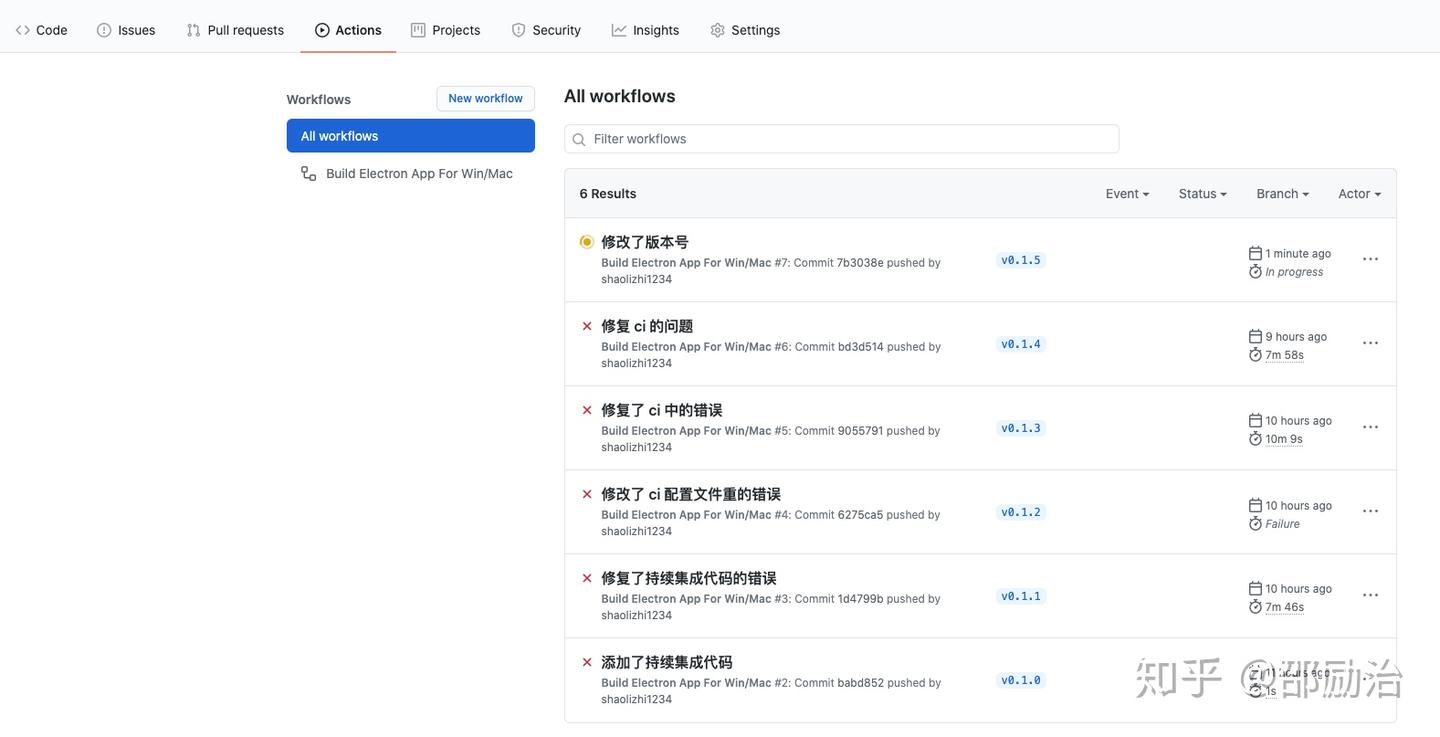
Task: Open the Projects tab
Action: pos(446,30)
